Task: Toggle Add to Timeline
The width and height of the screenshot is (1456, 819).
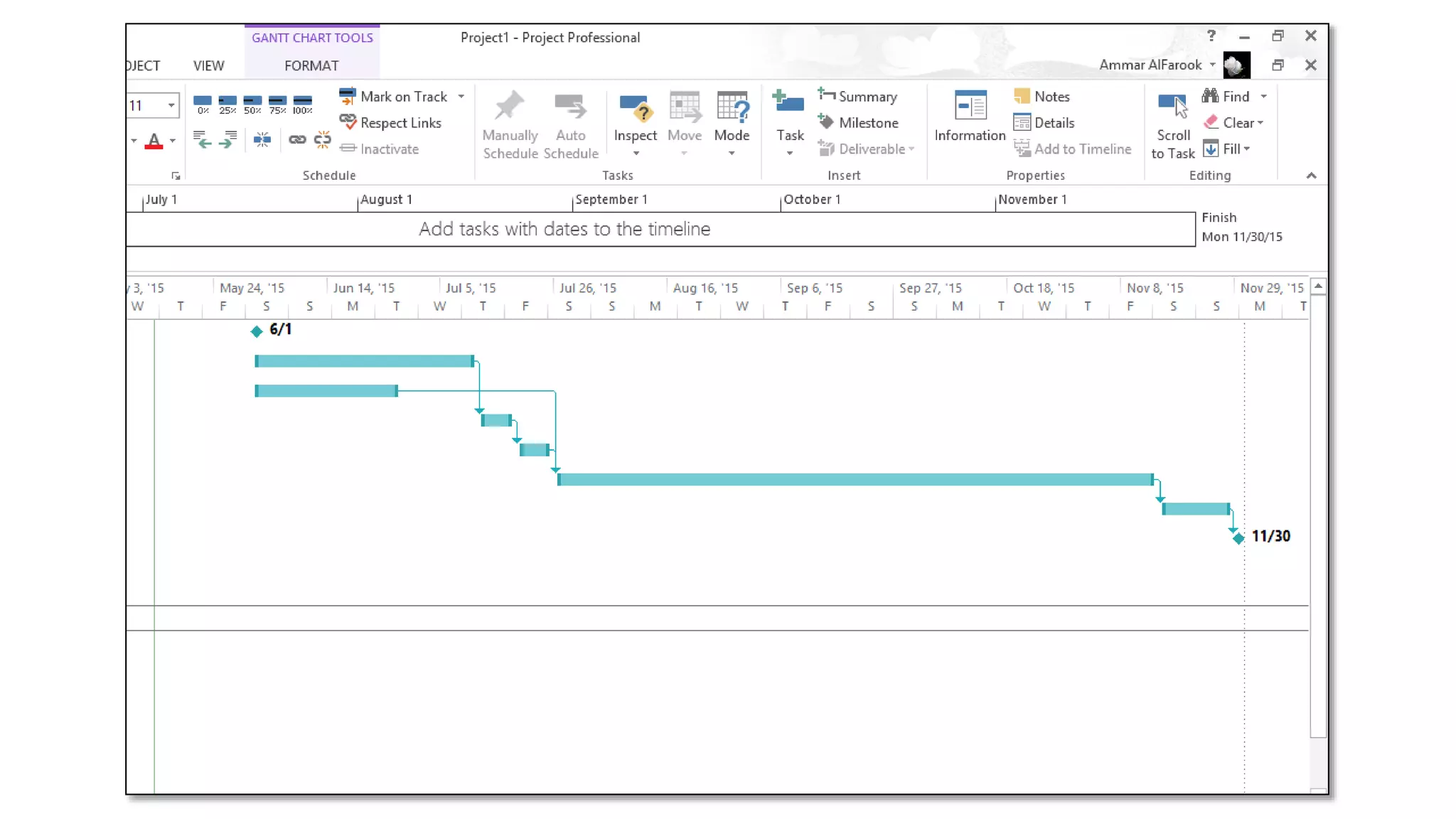Action: (x=1073, y=149)
